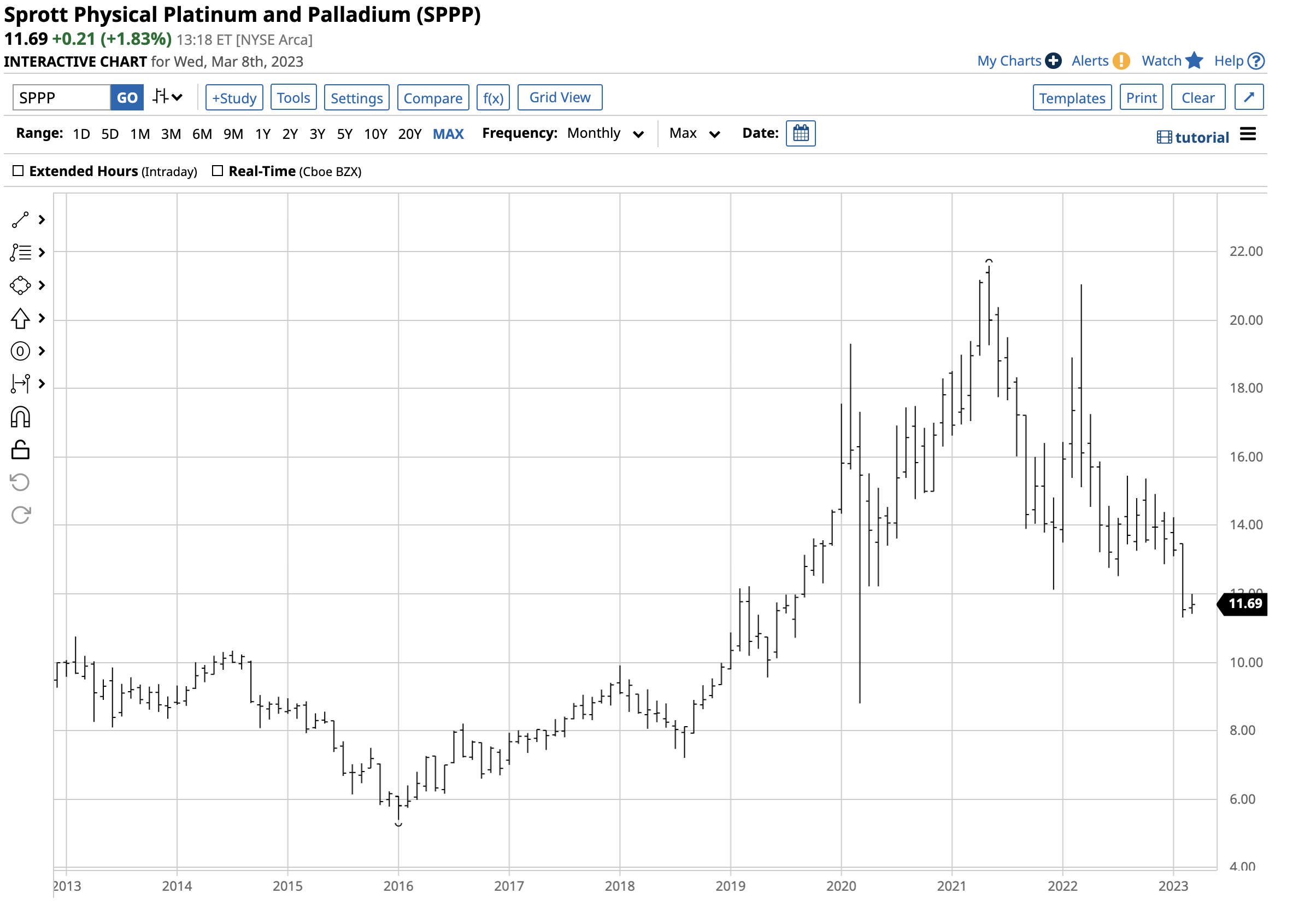This screenshot has height=923, width=1316.
Task: Select the 2Y range
Action: tap(290, 134)
